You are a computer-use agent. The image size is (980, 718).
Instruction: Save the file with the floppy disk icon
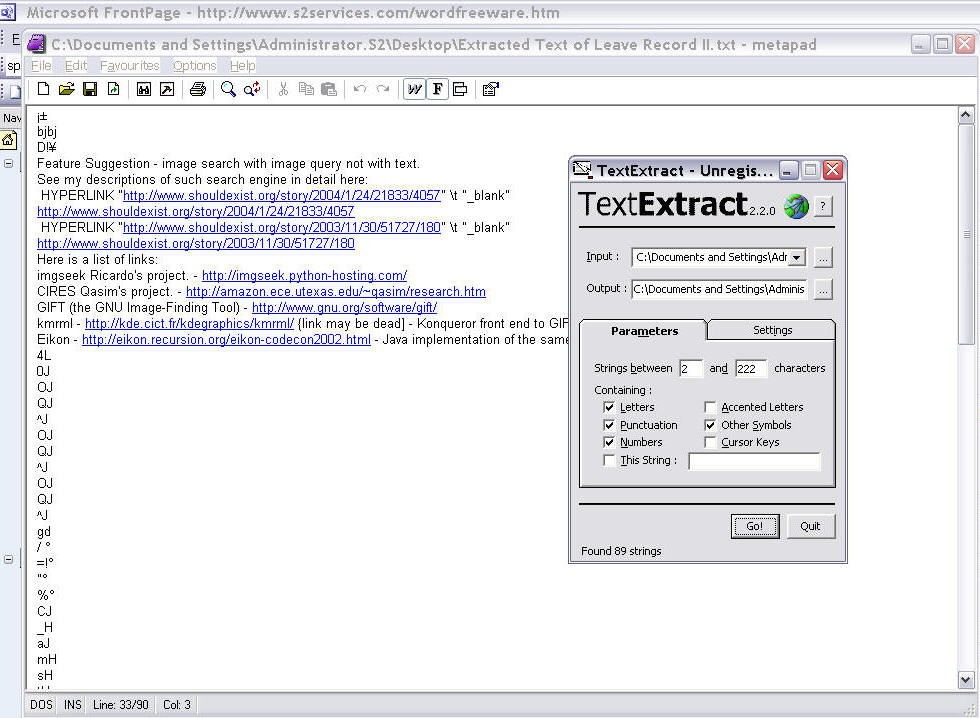(90, 89)
